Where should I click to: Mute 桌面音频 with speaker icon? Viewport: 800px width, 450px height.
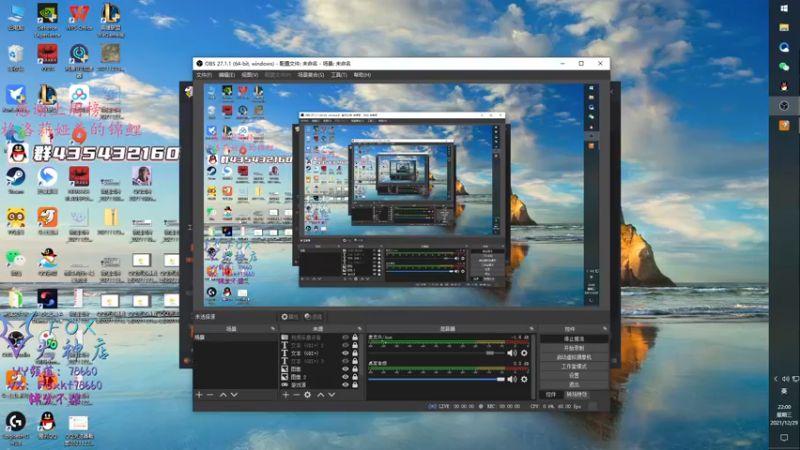click(512, 379)
